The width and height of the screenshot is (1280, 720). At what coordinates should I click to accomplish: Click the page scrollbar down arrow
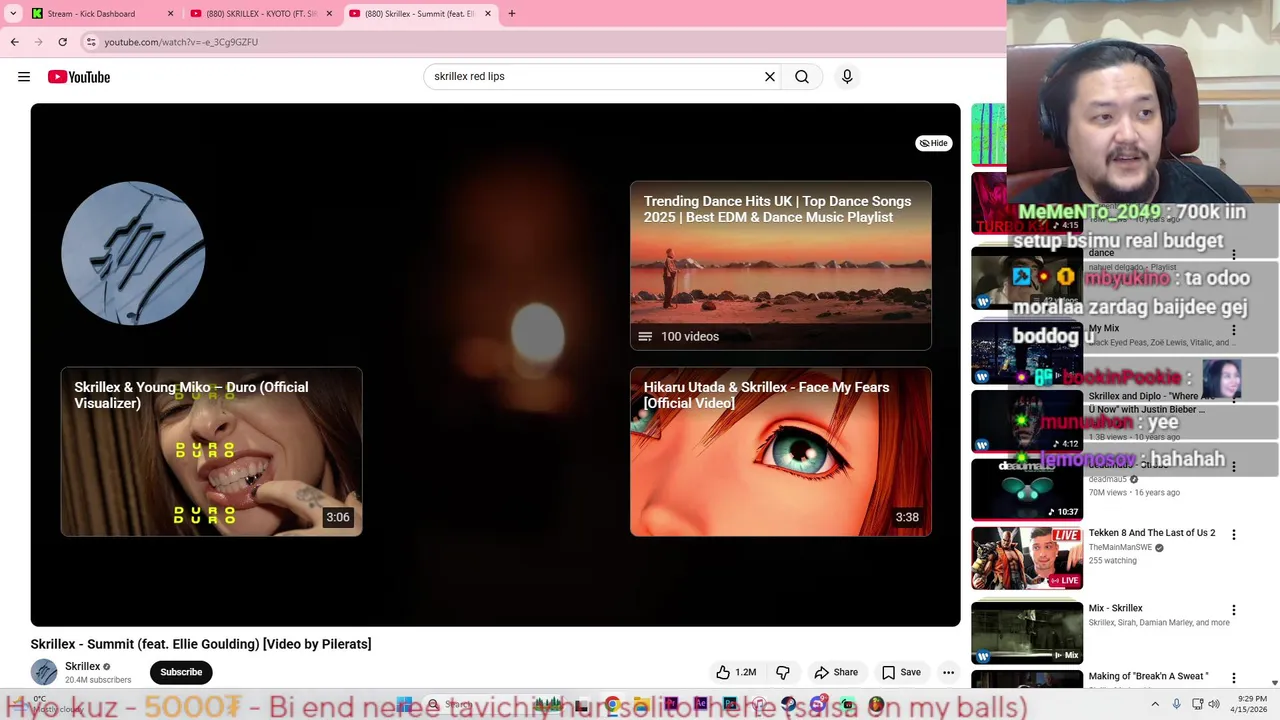(x=1274, y=683)
